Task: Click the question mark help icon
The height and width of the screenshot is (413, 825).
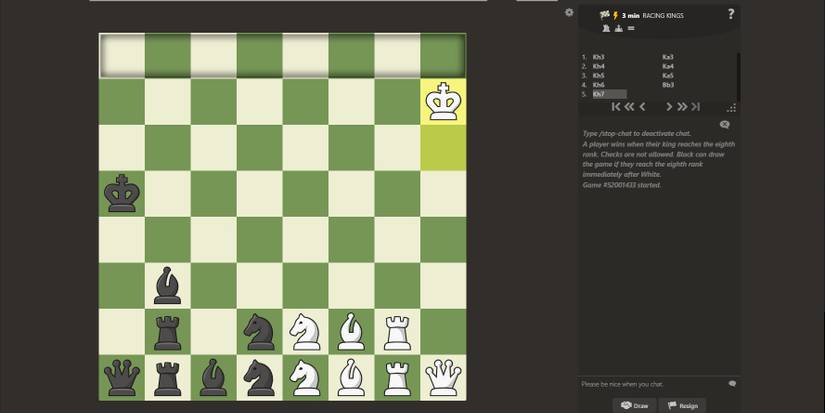Action: click(730, 14)
